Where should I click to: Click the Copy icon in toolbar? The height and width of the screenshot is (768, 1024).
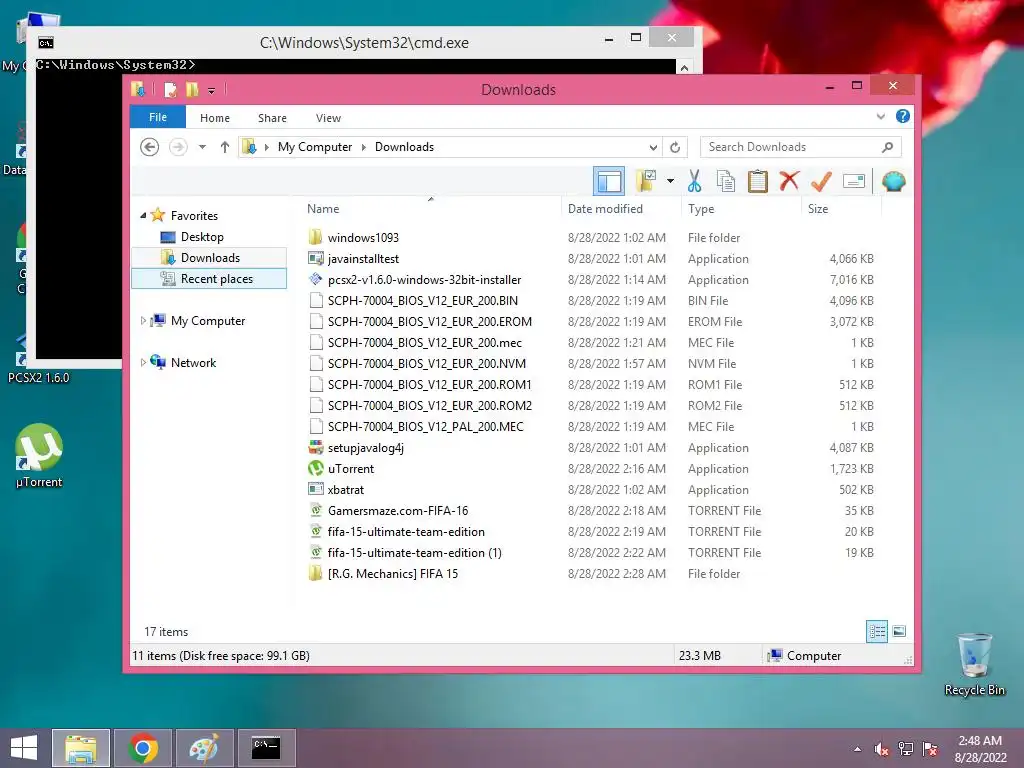pyautogui.click(x=726, y=181)
